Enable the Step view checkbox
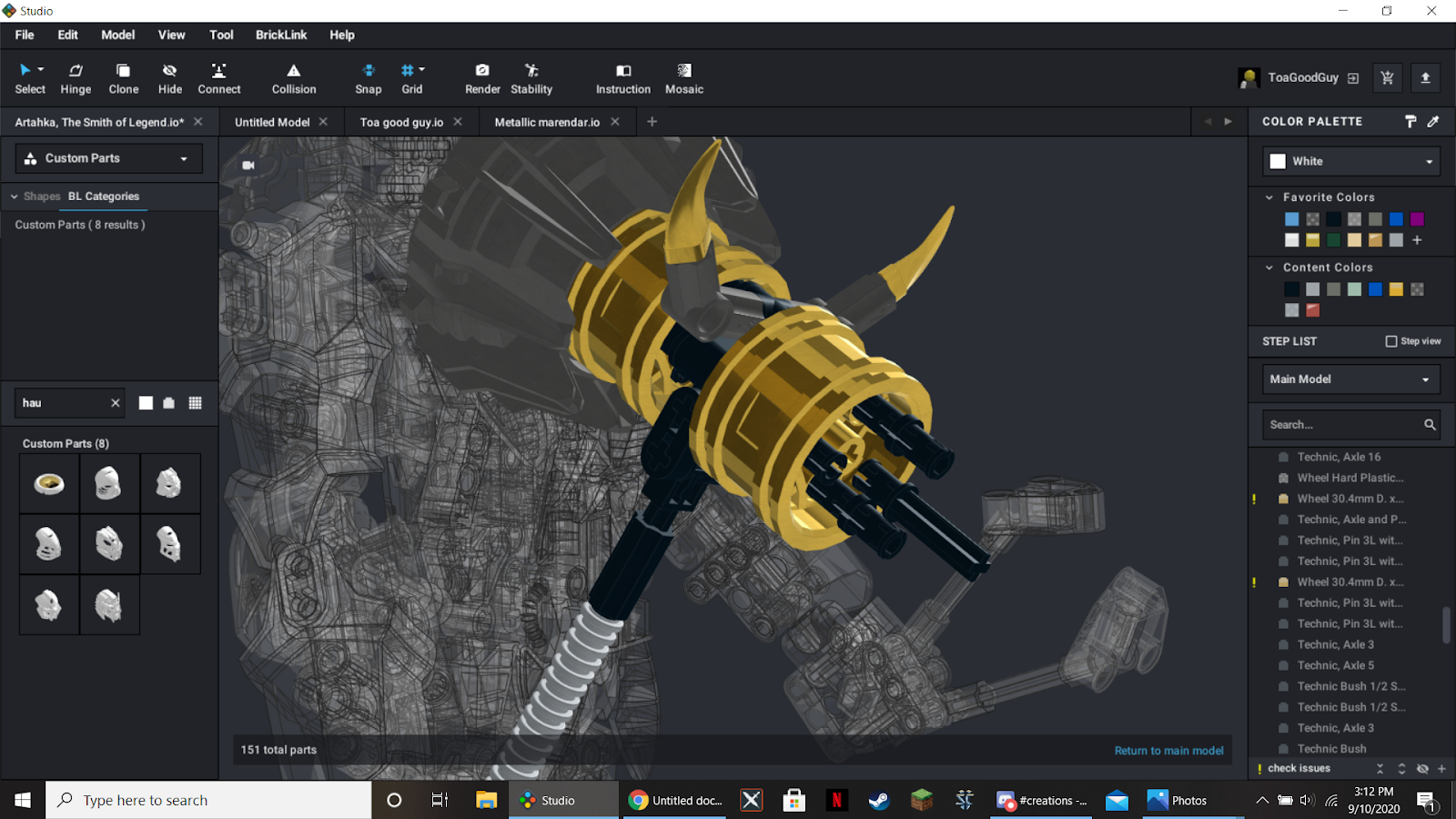The image size is (1456, 819). 1391,341
